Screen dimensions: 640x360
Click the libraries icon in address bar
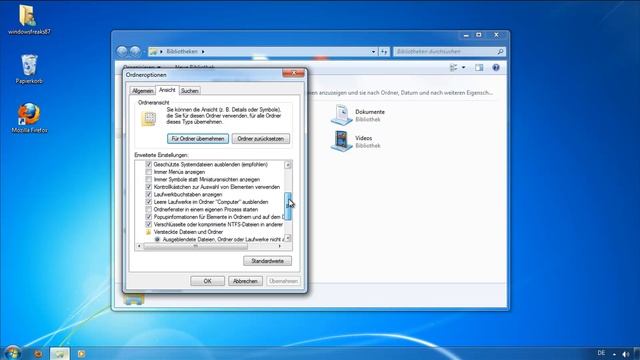pos(153,51)
